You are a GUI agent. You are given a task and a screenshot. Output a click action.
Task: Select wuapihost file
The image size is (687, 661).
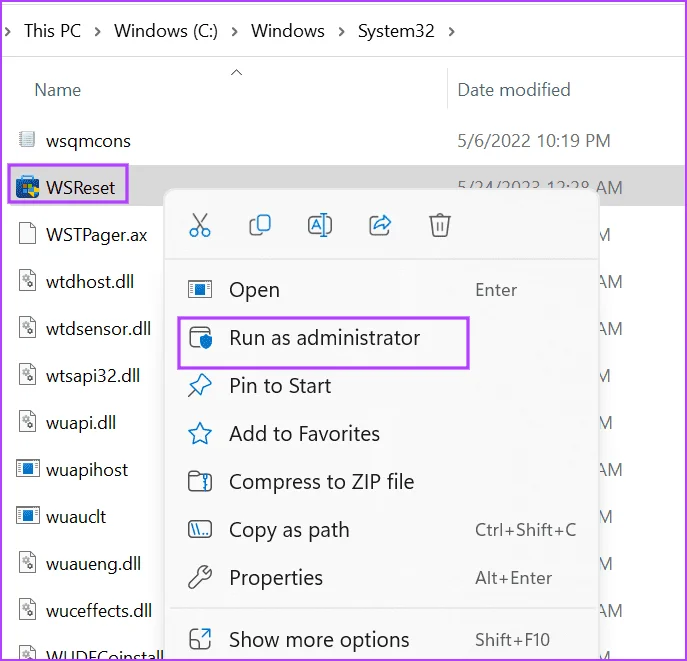pyautogui.click(x=87, y=470)
